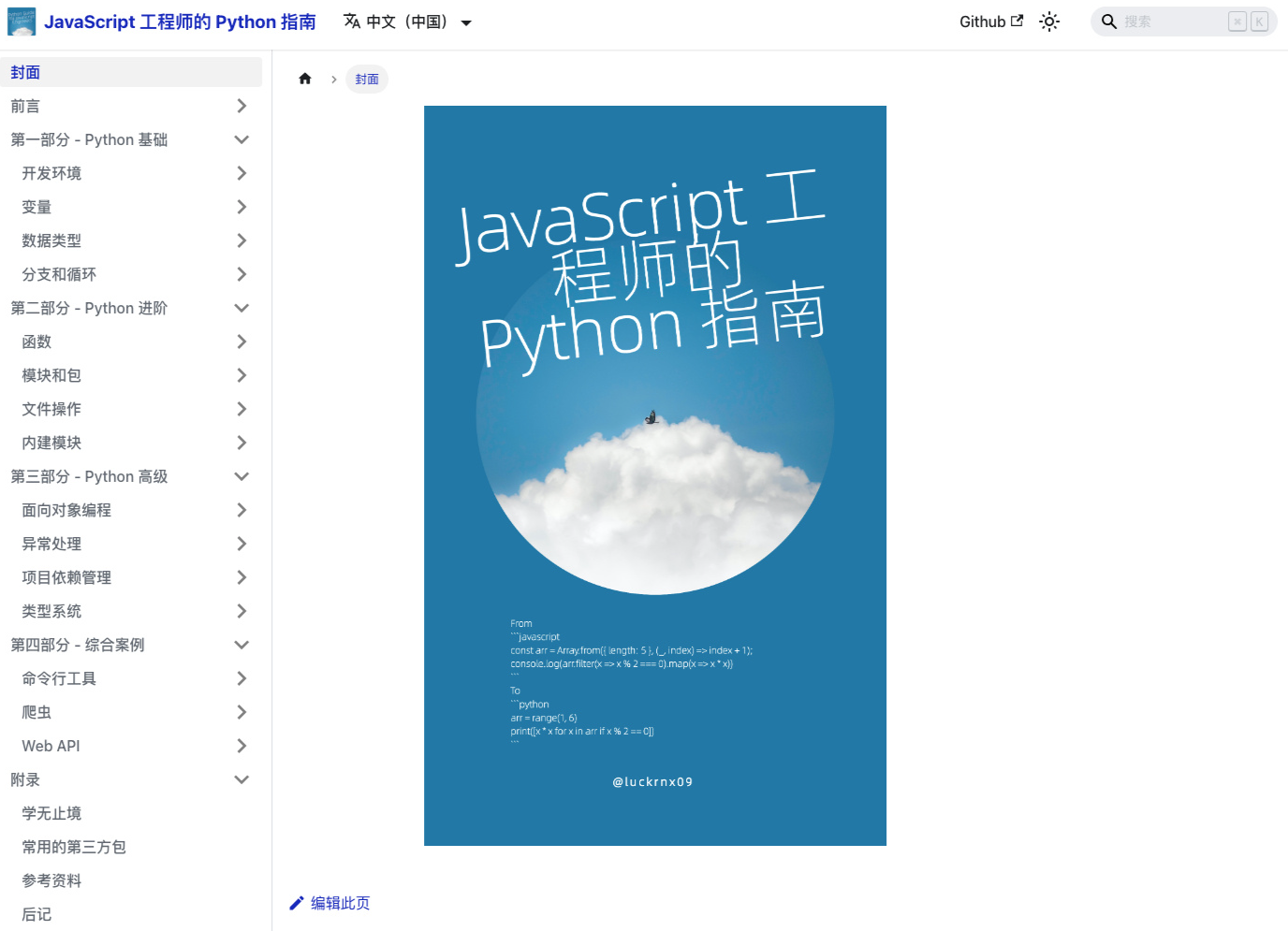The height and width of the screenshot is (931, 1288).
Task: Open 面向对象编程 sidebar item
Action: tap(66, 510)
